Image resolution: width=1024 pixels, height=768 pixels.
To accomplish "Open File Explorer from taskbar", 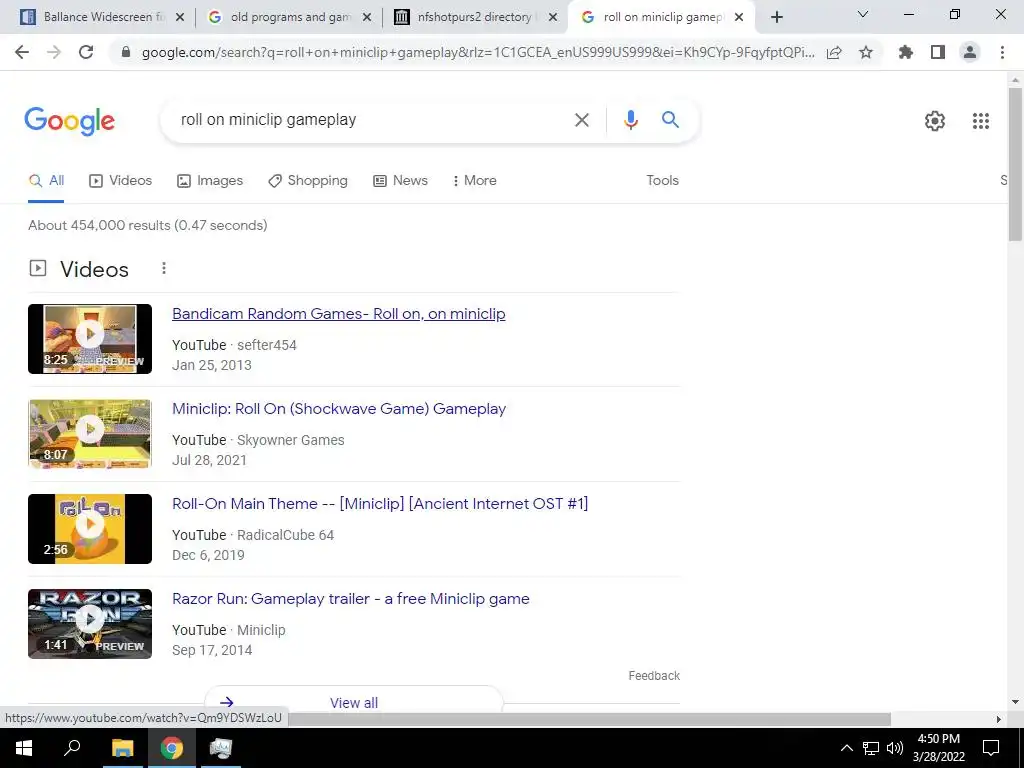I will 122,748.
